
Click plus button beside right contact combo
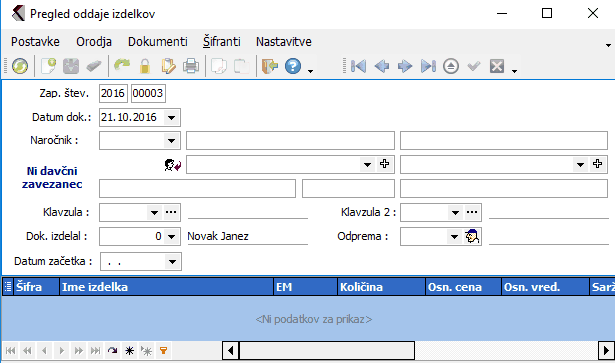coord(597,164)
